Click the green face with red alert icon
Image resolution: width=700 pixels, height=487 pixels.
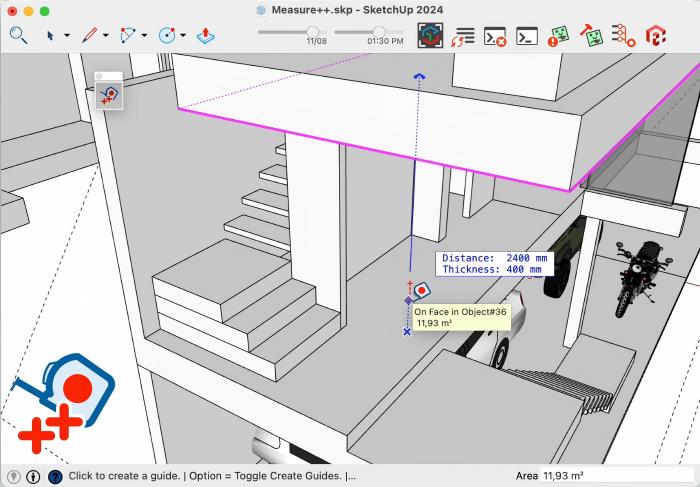point(558,36)
